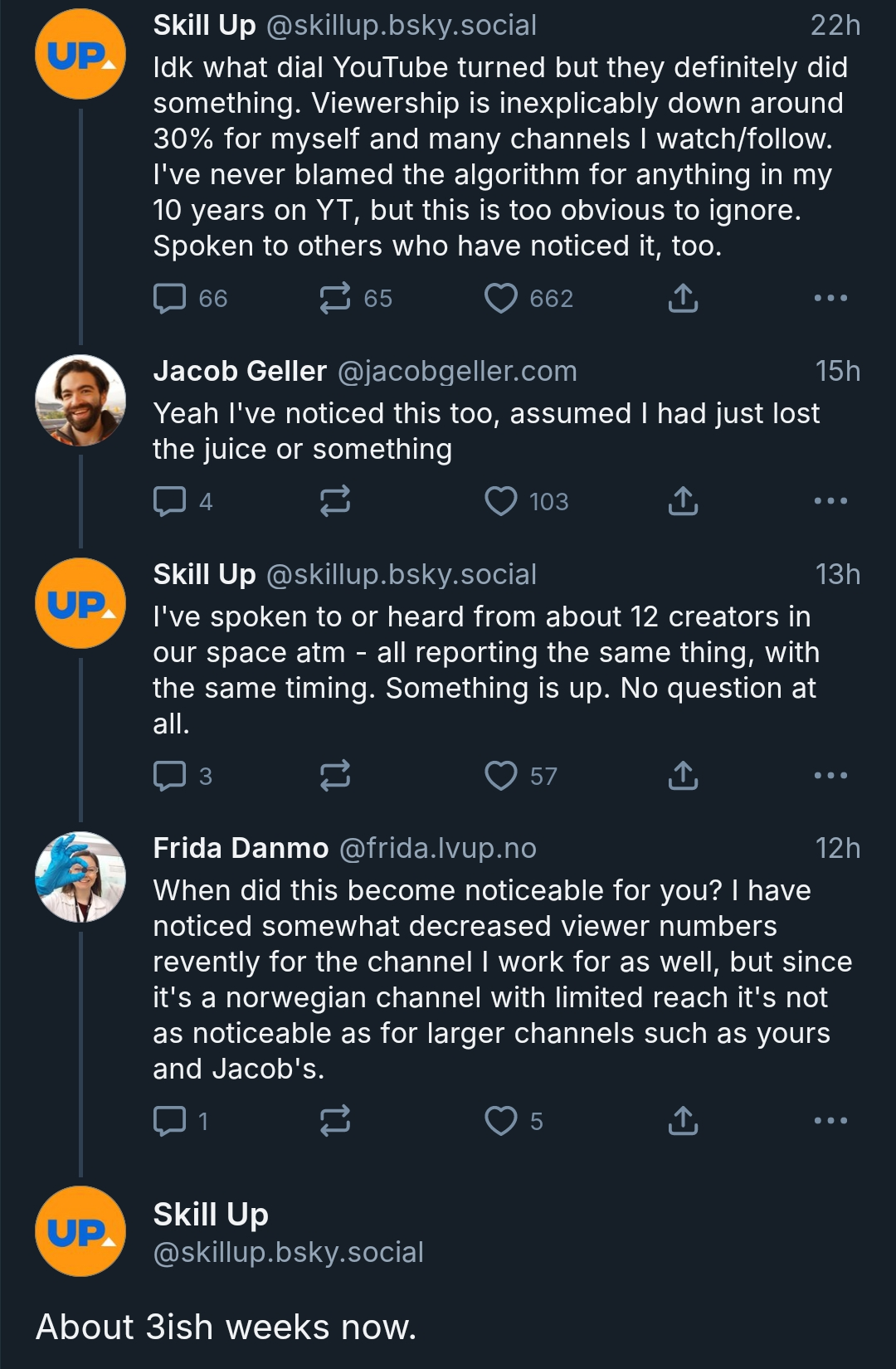
Task: Open Skill Up's avatar on the final post
Action: tap(80, 1231)
